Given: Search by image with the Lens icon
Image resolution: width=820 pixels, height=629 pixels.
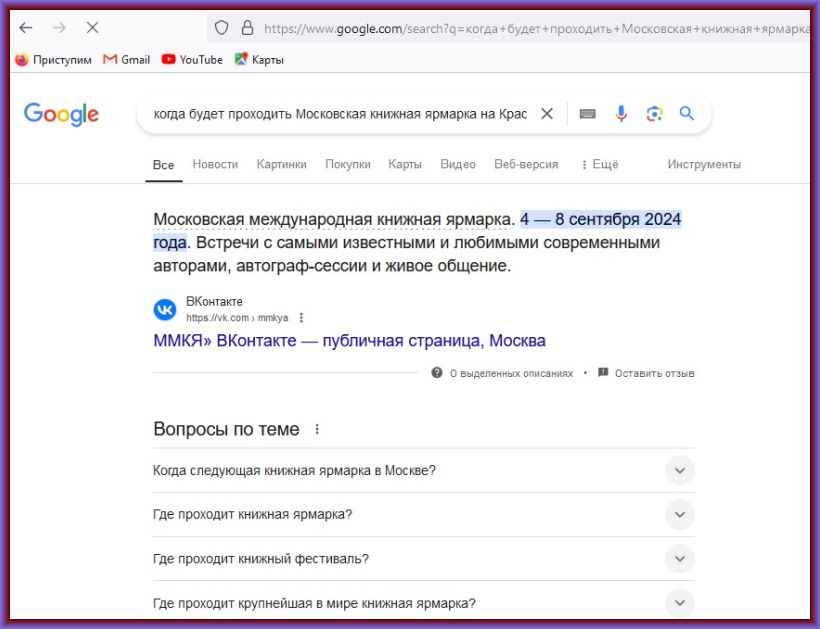Looking at the screenshot, I should [x=654, y=113].
